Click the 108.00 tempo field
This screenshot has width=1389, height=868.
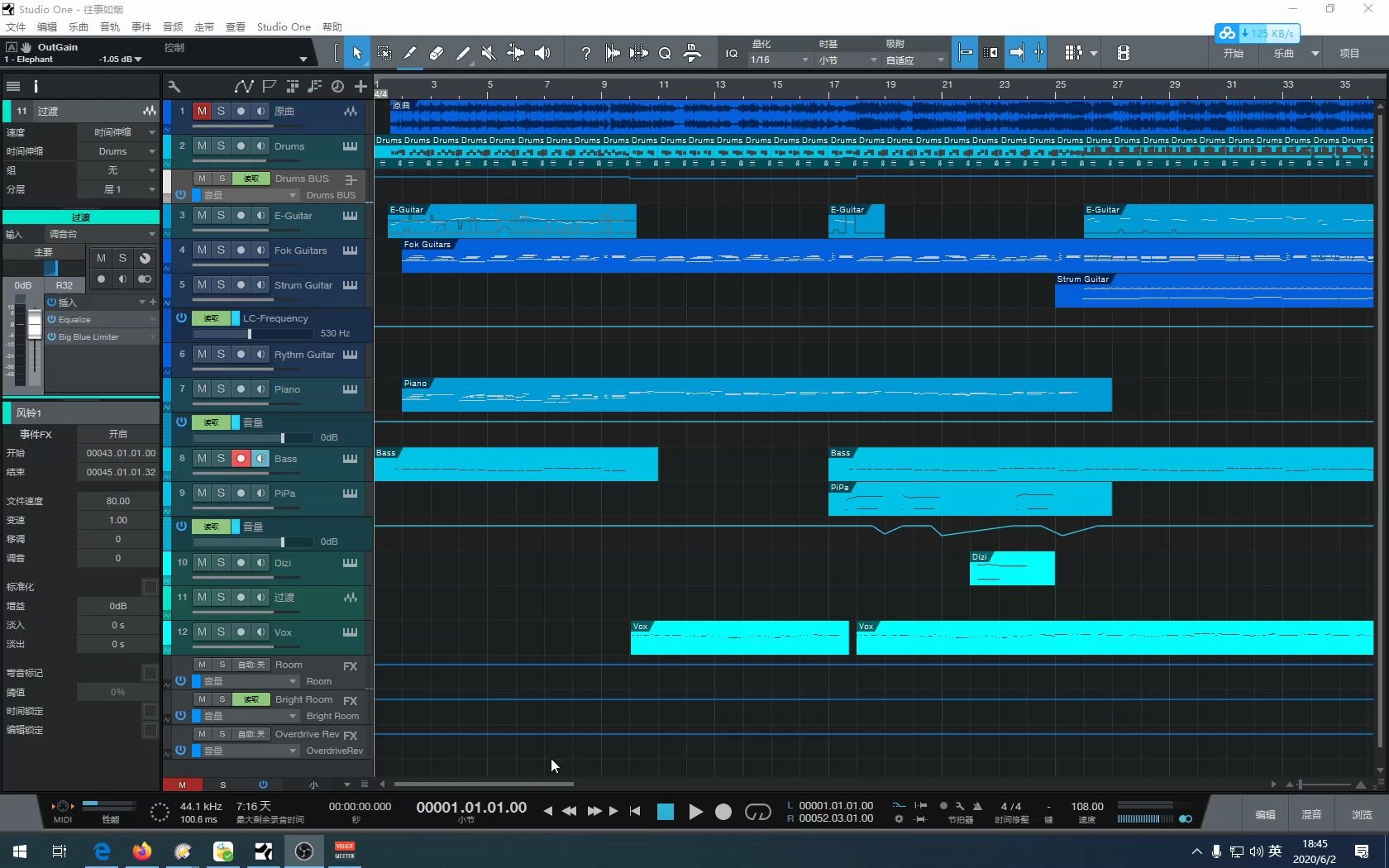tap(1086, 806)
